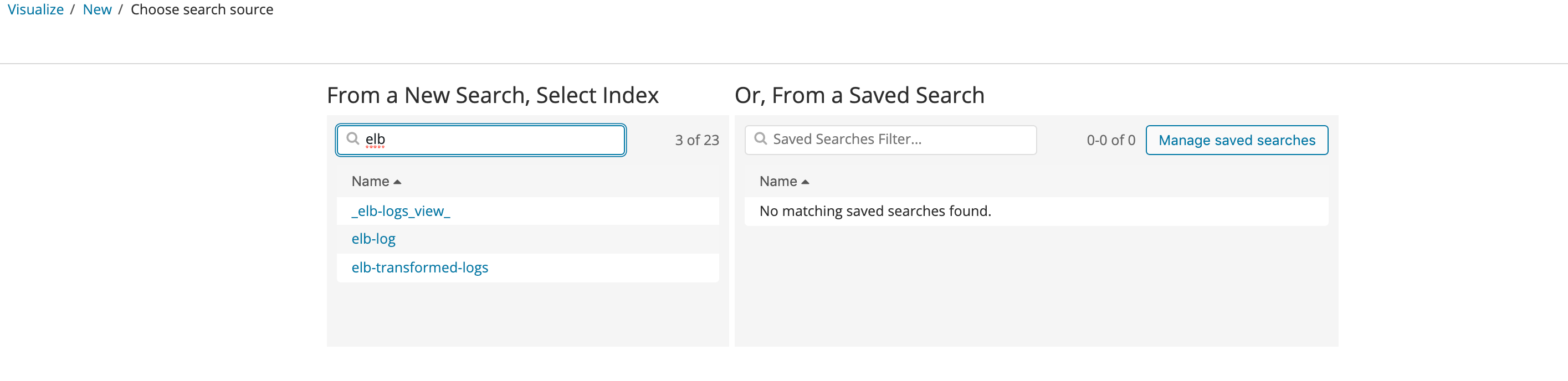Toggle sort arrow beside saved searches Name
1568x381 pixels.
(805, 182)
